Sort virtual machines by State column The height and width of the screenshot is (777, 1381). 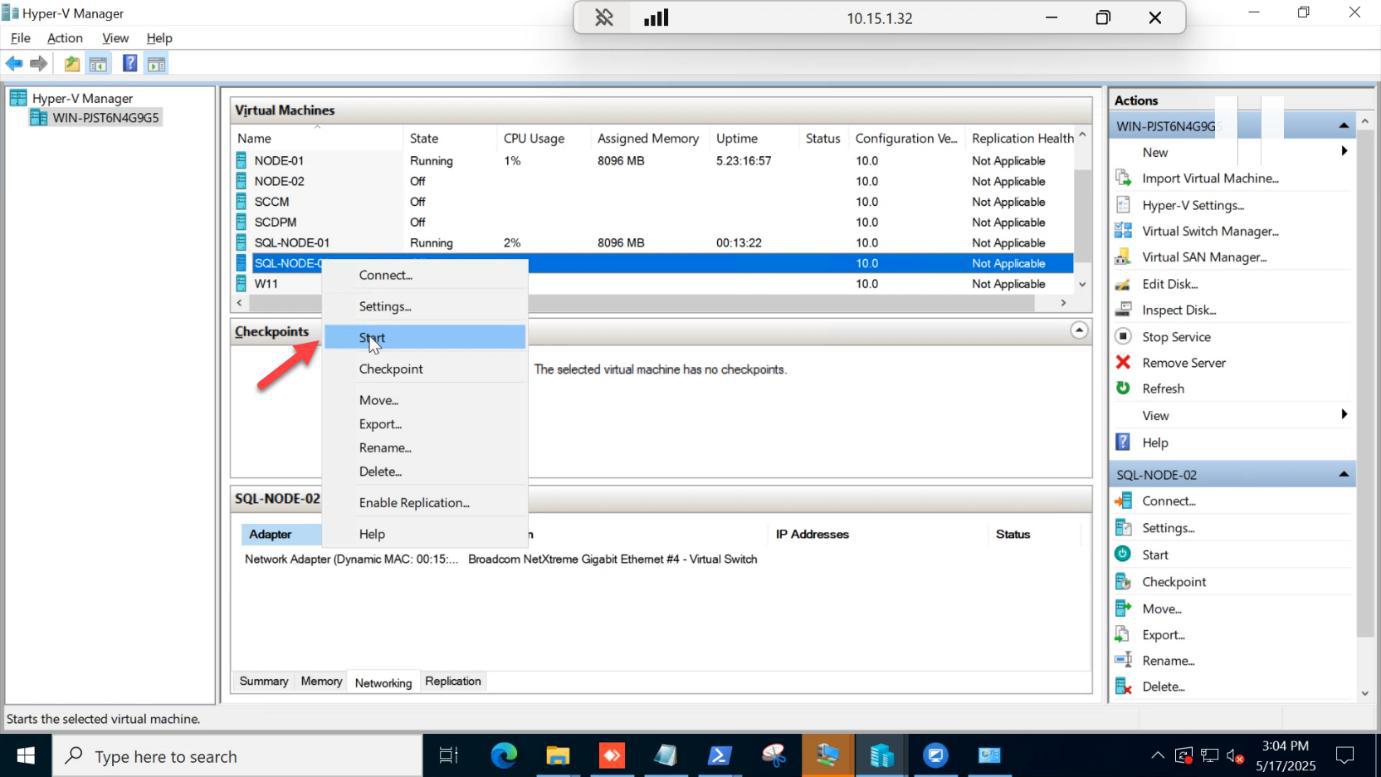[450, 138]
